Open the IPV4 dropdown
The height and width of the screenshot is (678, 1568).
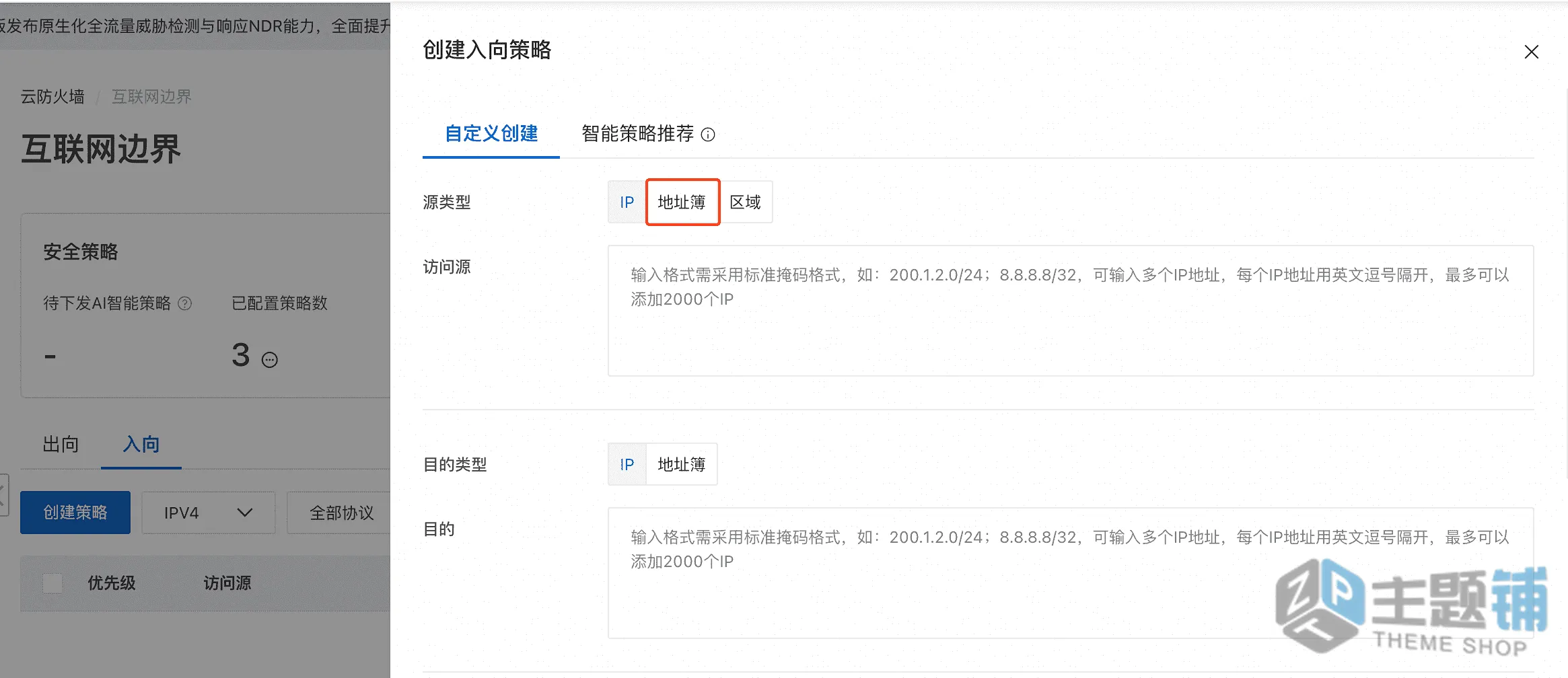[x=208, y=513]
